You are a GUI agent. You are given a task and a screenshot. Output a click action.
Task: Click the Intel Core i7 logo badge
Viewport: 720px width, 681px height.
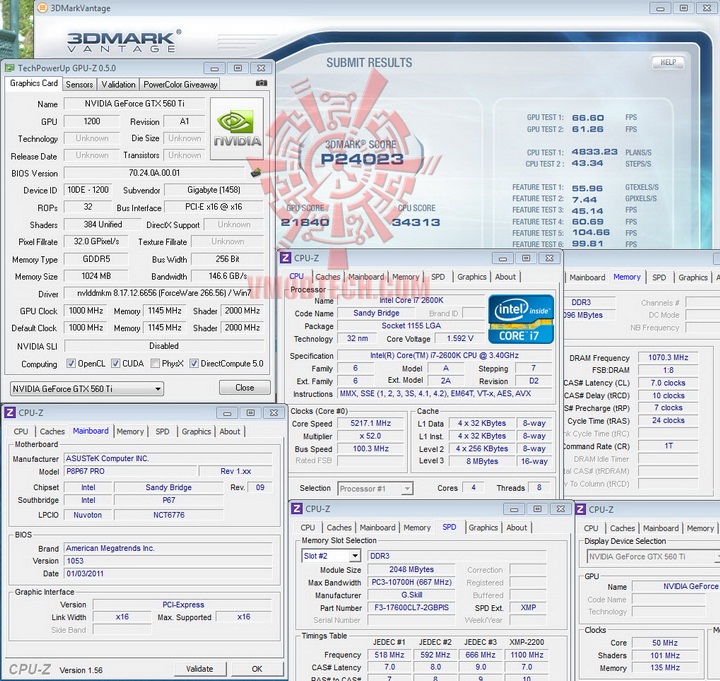(x=520, y=318)
